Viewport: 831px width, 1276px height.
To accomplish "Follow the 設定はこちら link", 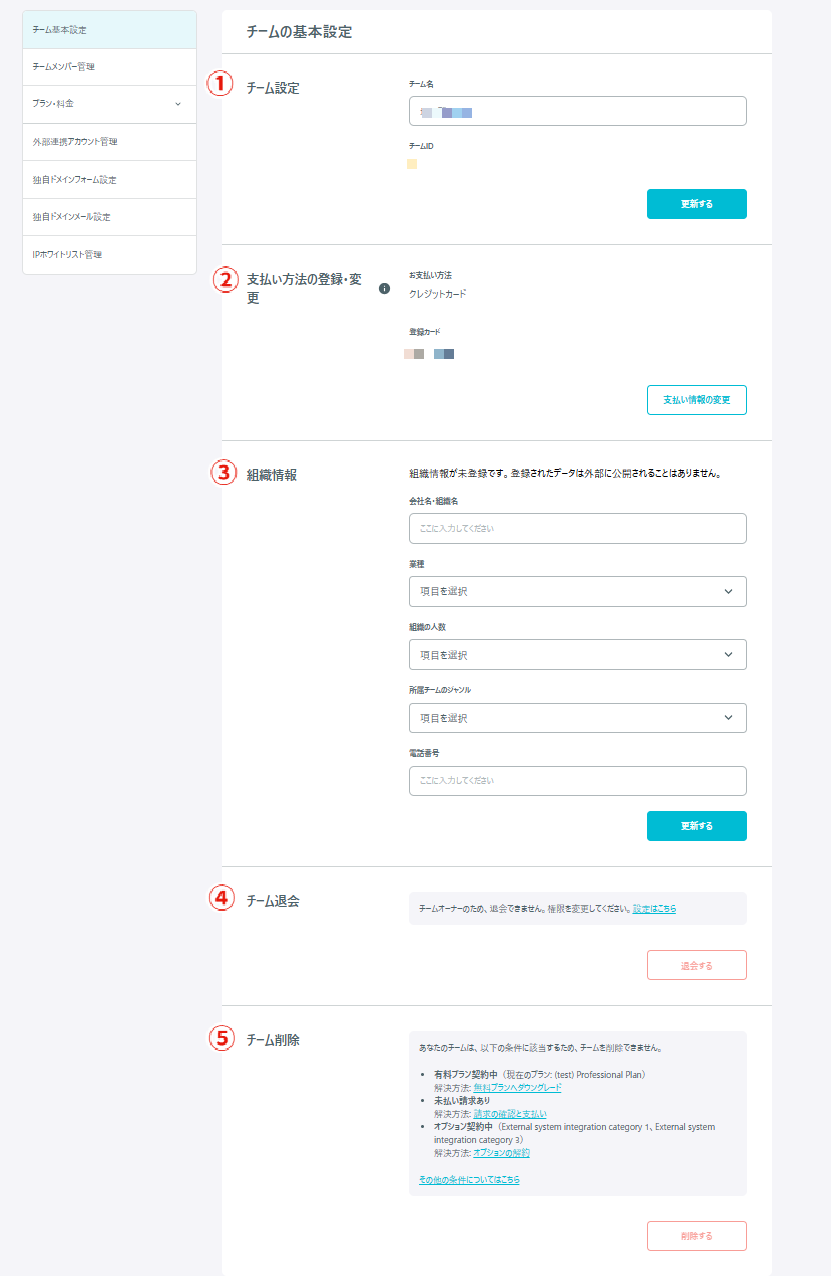I will coord(654,908).
